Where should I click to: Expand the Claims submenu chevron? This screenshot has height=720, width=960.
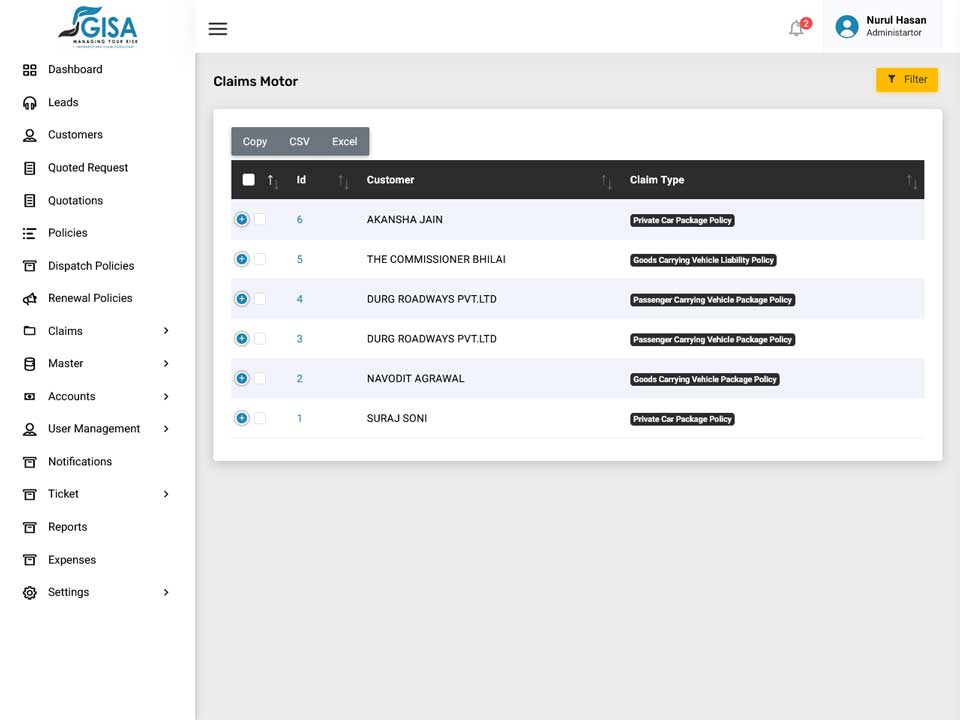[166, 331]
